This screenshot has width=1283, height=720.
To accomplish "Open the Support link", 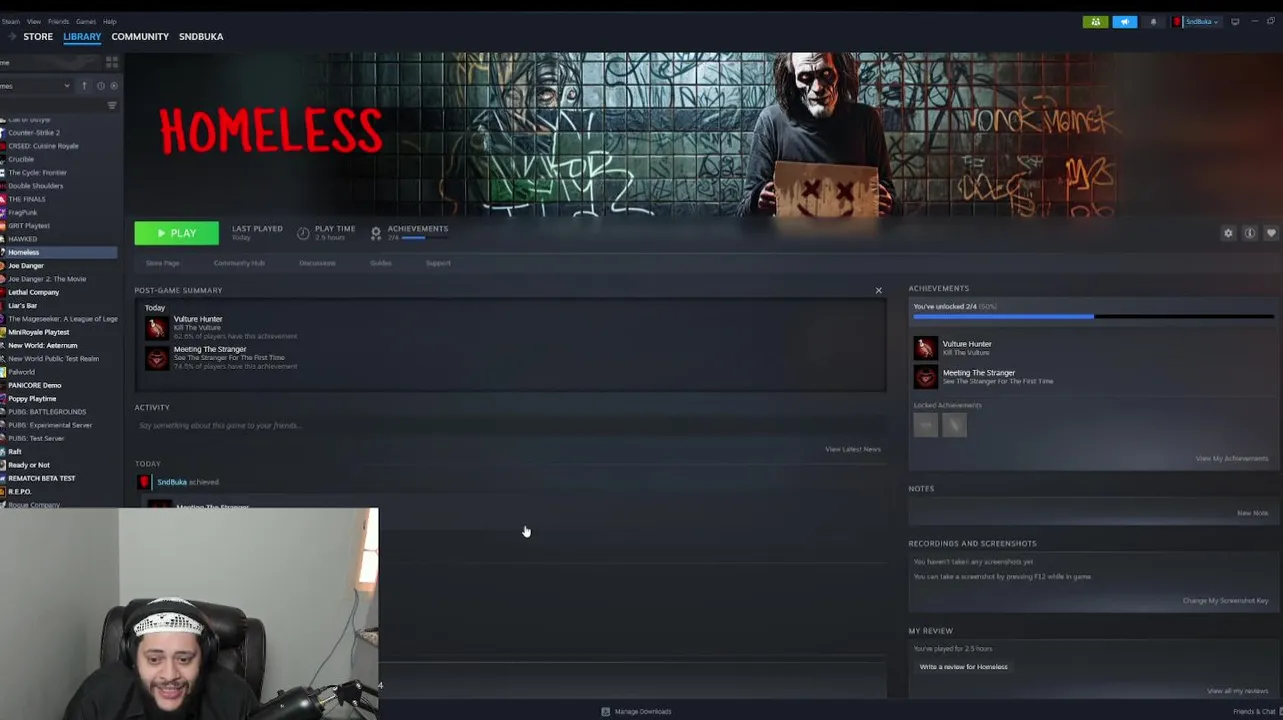I will 438,263.
